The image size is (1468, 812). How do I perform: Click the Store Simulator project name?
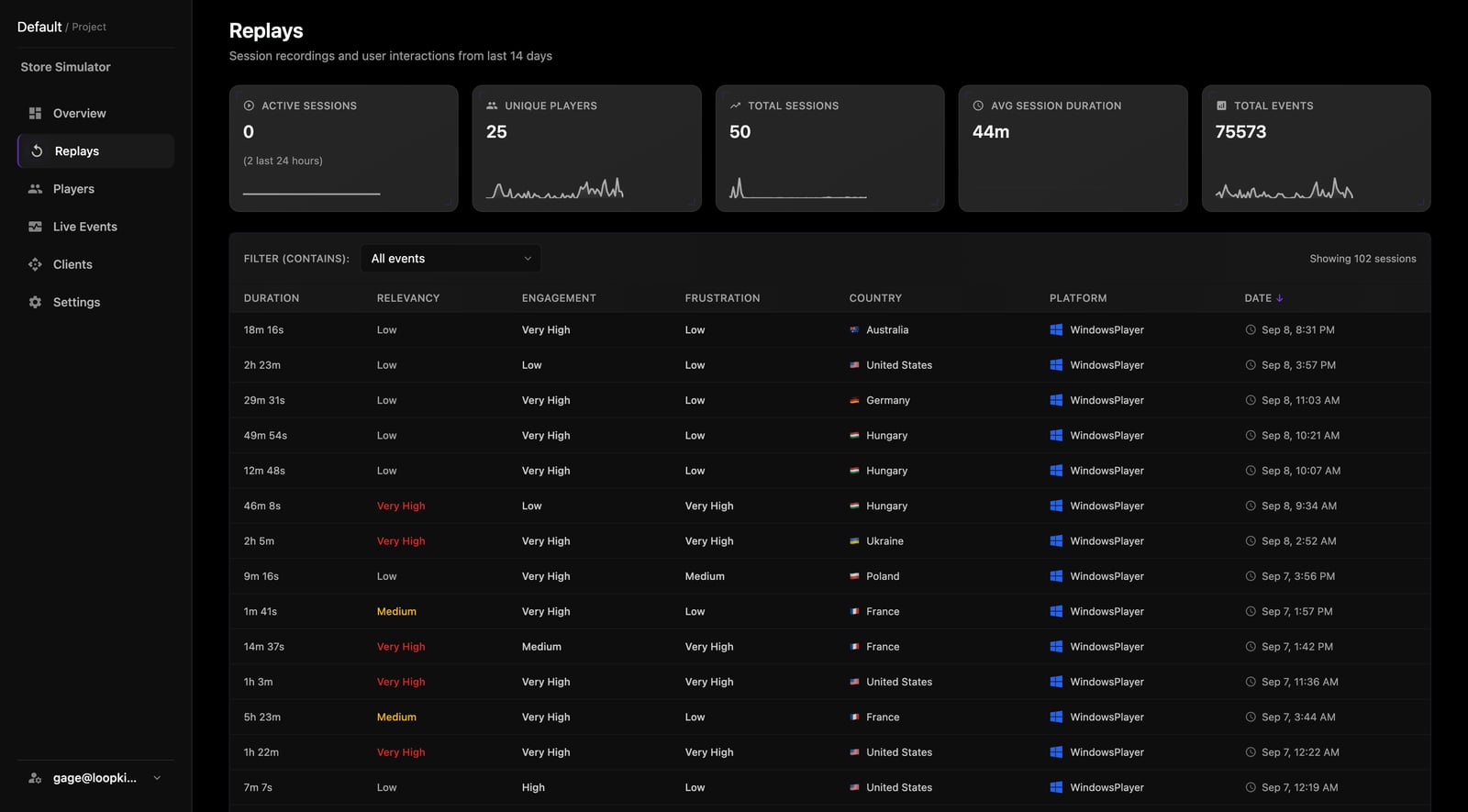(65, 67)
